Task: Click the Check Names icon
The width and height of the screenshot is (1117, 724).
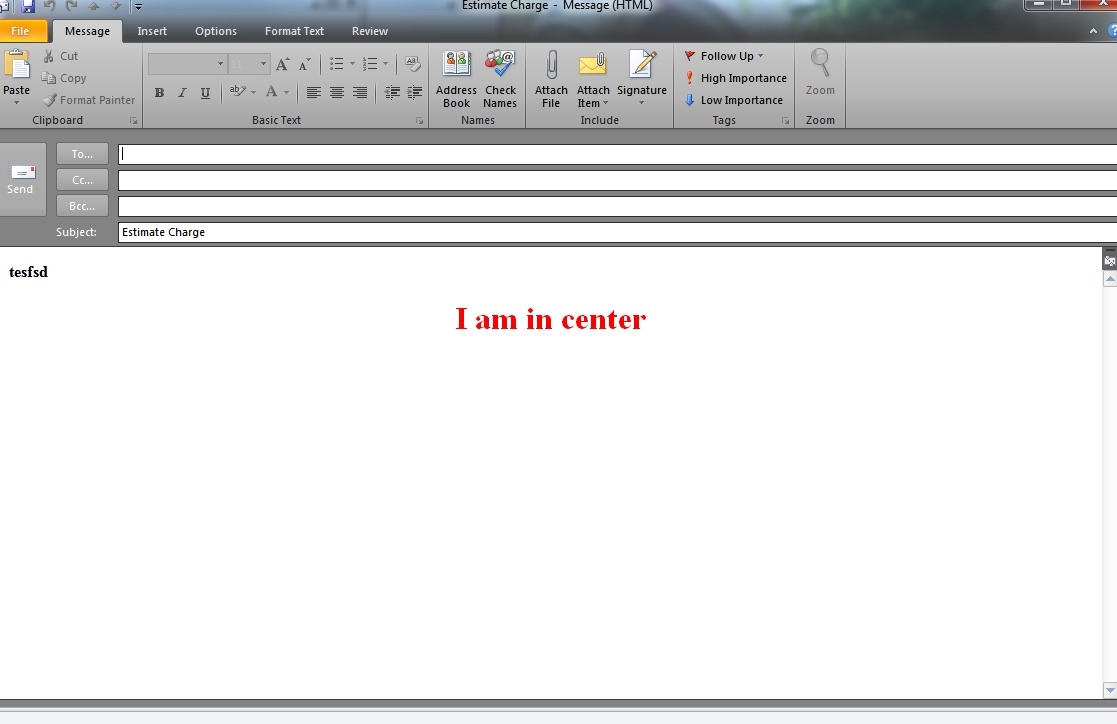Action: (500, 67)
